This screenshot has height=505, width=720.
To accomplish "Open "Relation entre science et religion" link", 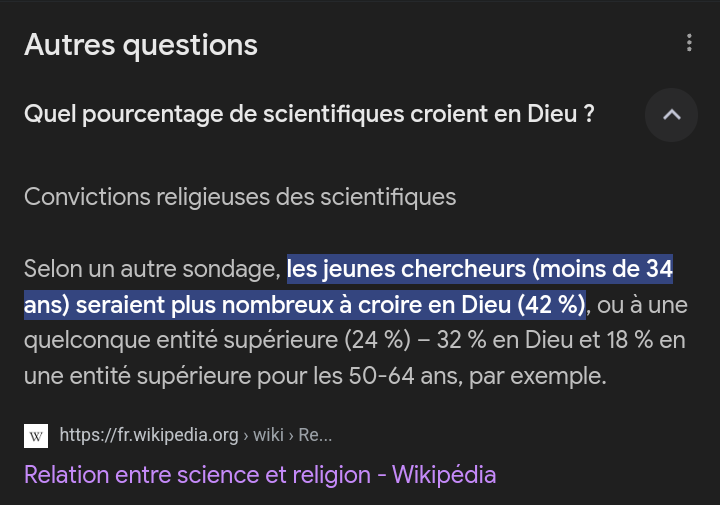I will 260,474.
